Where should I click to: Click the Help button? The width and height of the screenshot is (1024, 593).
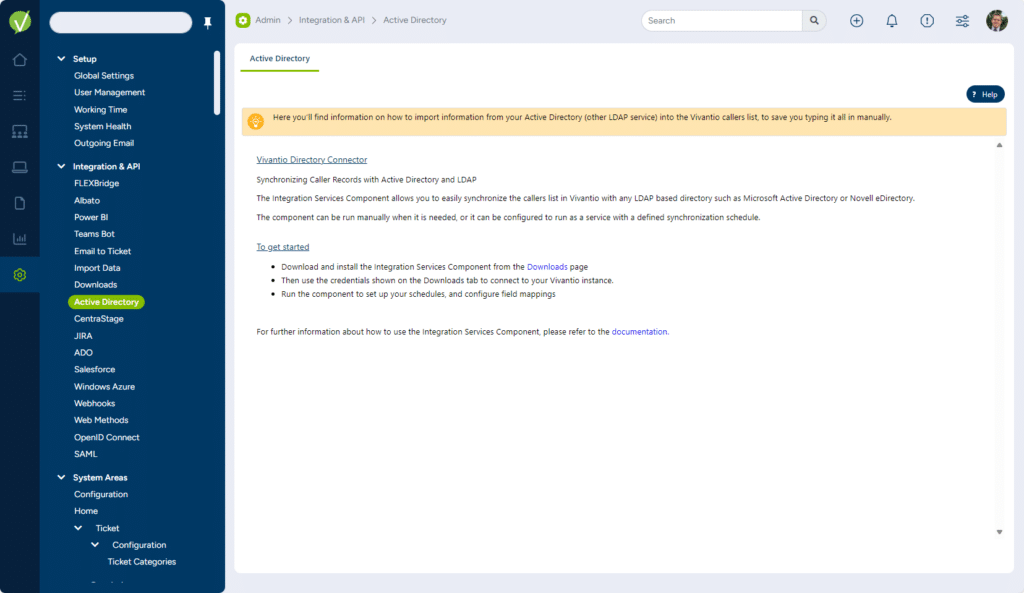point(984,94)
